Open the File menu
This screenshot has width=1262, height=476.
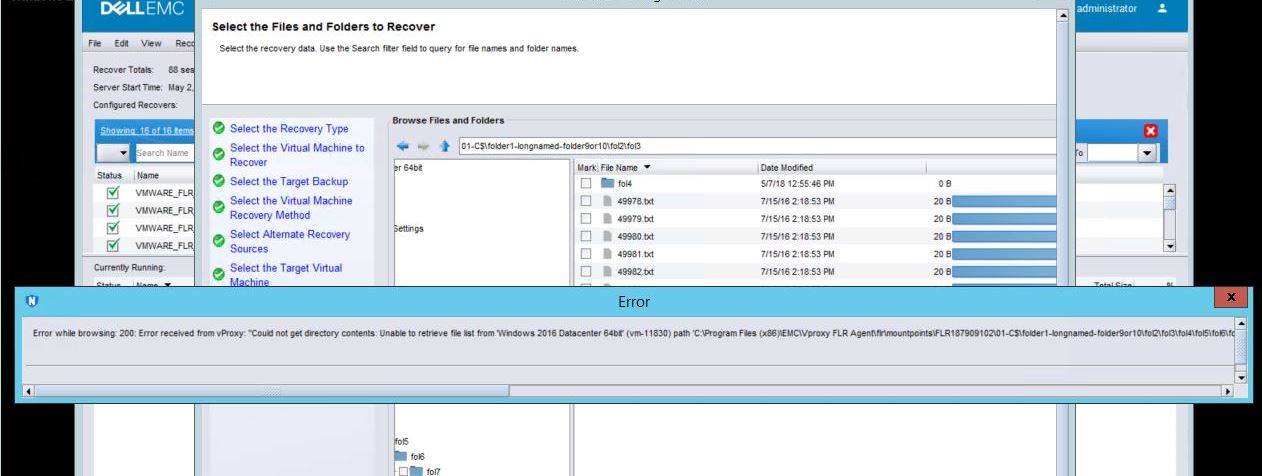coord(95,44)
